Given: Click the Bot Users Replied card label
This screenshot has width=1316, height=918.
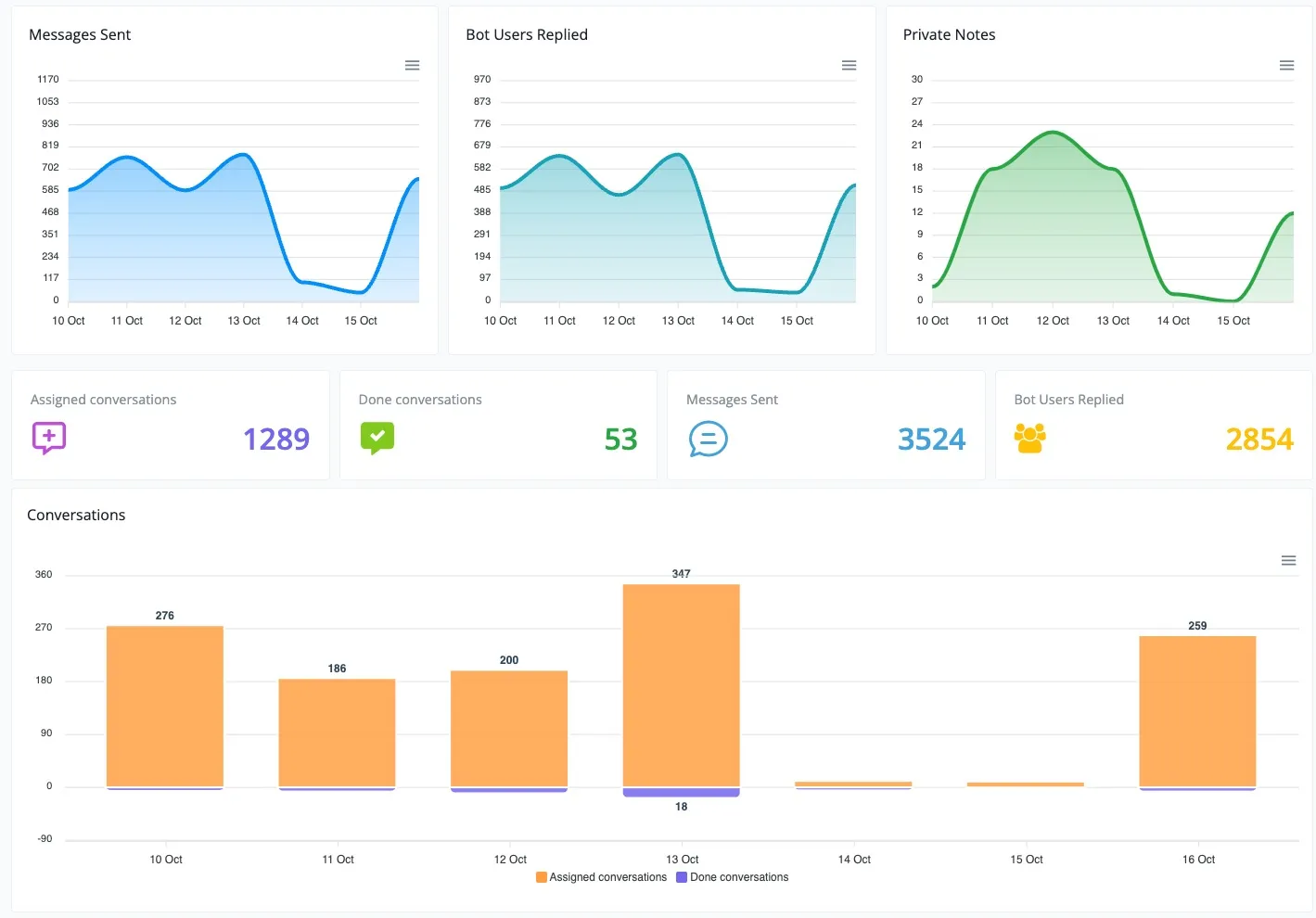Looking at the screenshot, I should tap(1068, 400).
